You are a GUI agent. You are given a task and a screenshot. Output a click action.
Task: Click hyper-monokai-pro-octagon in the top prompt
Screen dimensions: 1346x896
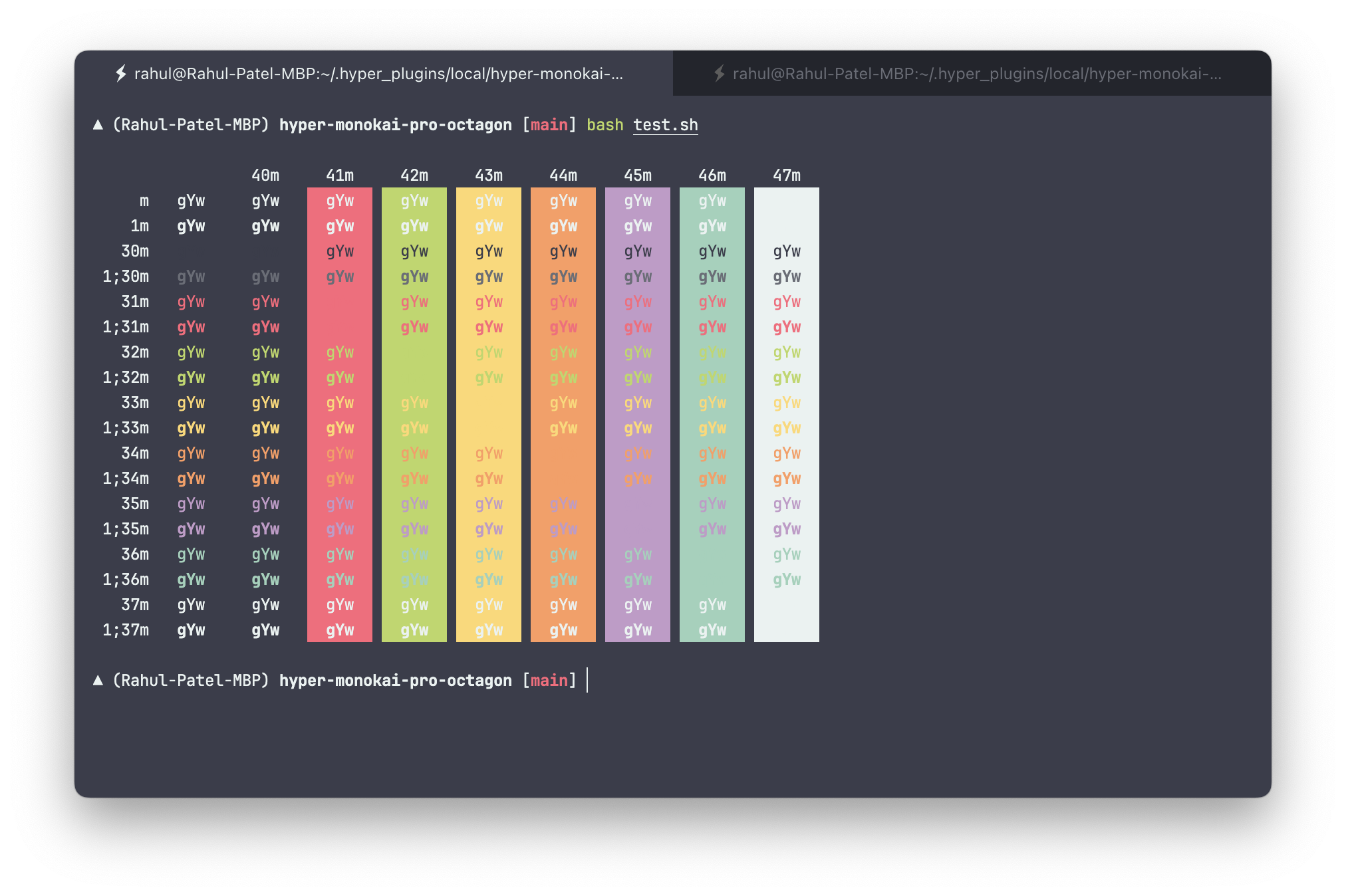click(x=395, y=125)
